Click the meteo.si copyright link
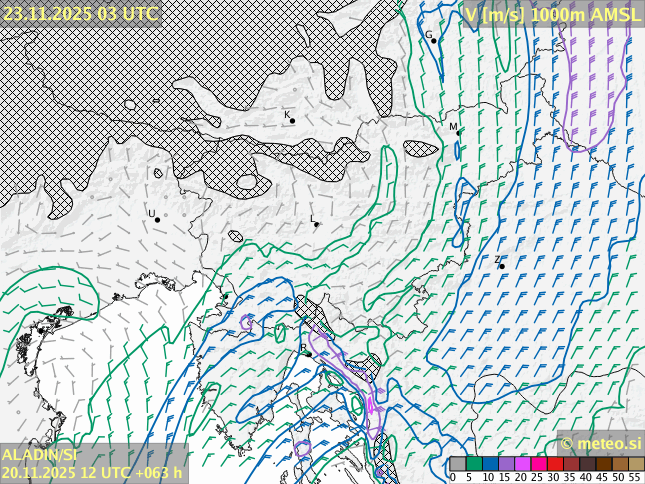 pyautogui.click(x=600, y=443)
